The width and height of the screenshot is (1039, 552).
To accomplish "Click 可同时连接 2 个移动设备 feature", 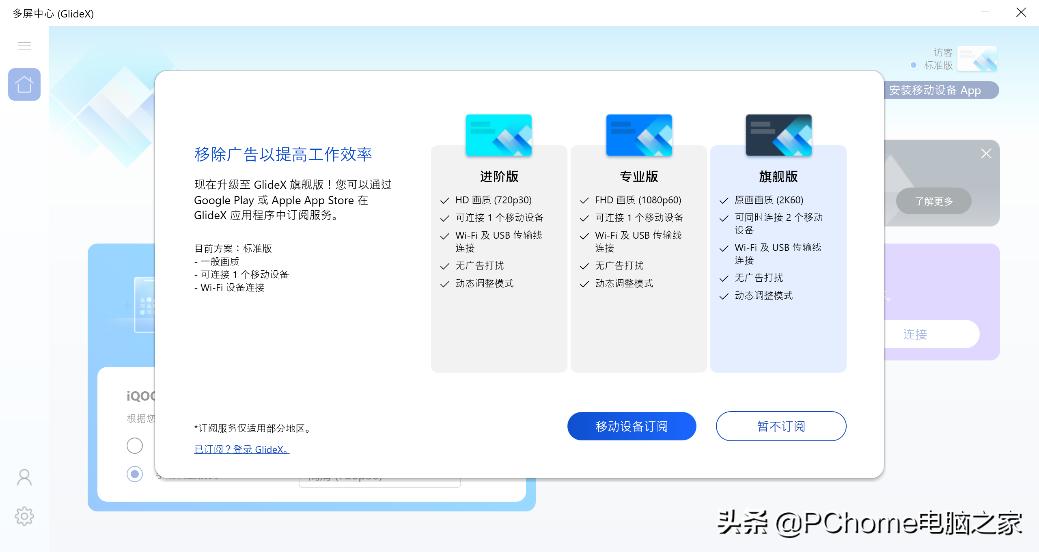I will [x=778, y=223].
